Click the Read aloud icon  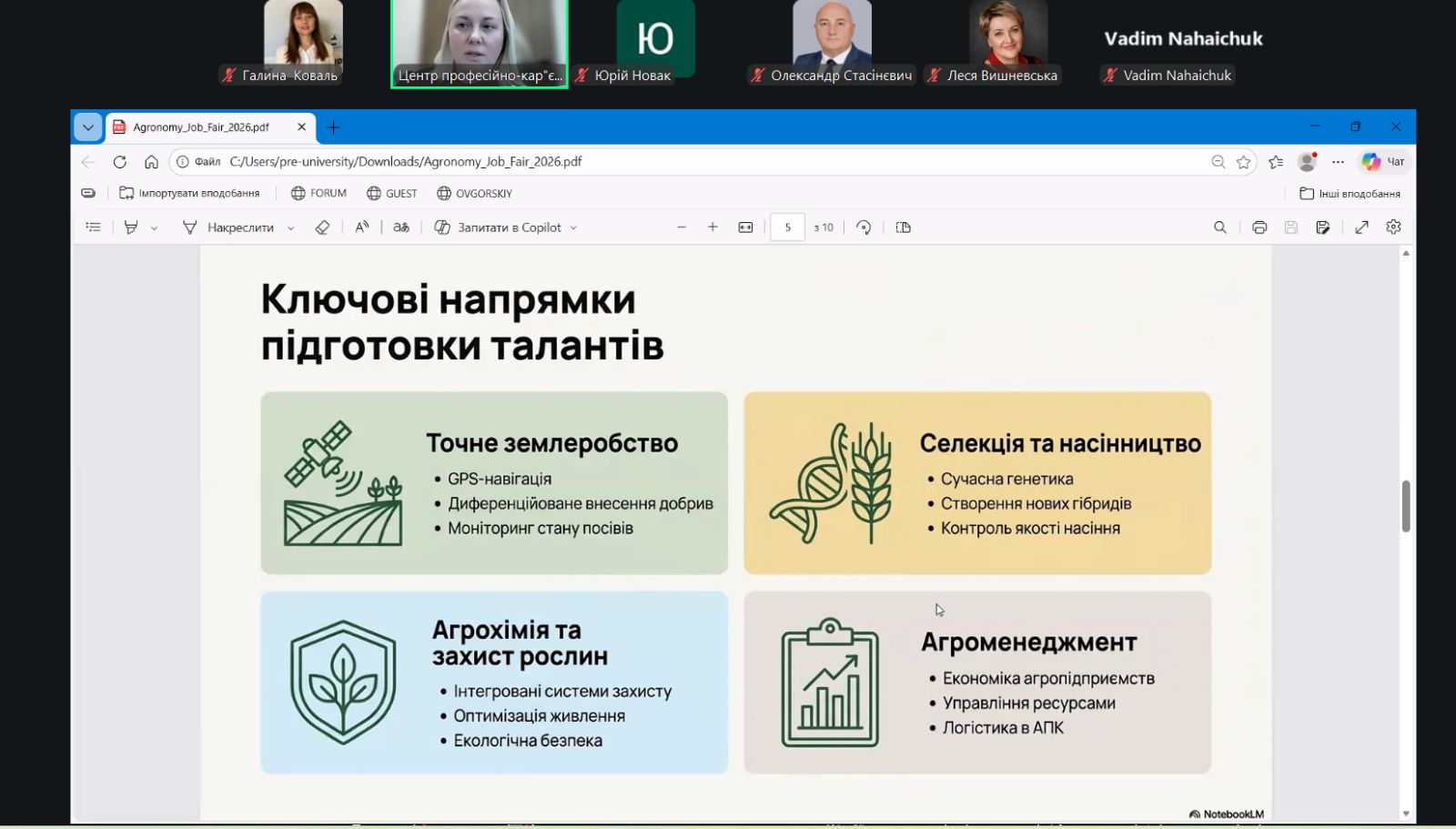[x=362, y=227]
